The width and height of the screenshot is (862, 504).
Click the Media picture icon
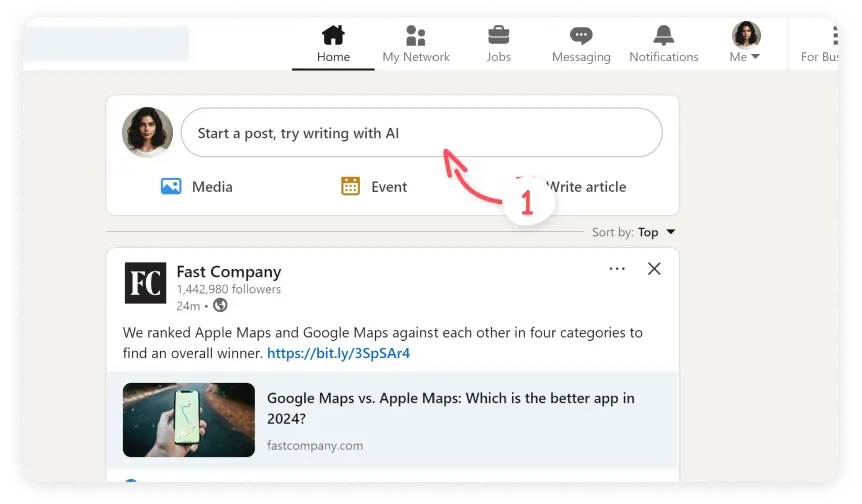[x=171, y=186]
